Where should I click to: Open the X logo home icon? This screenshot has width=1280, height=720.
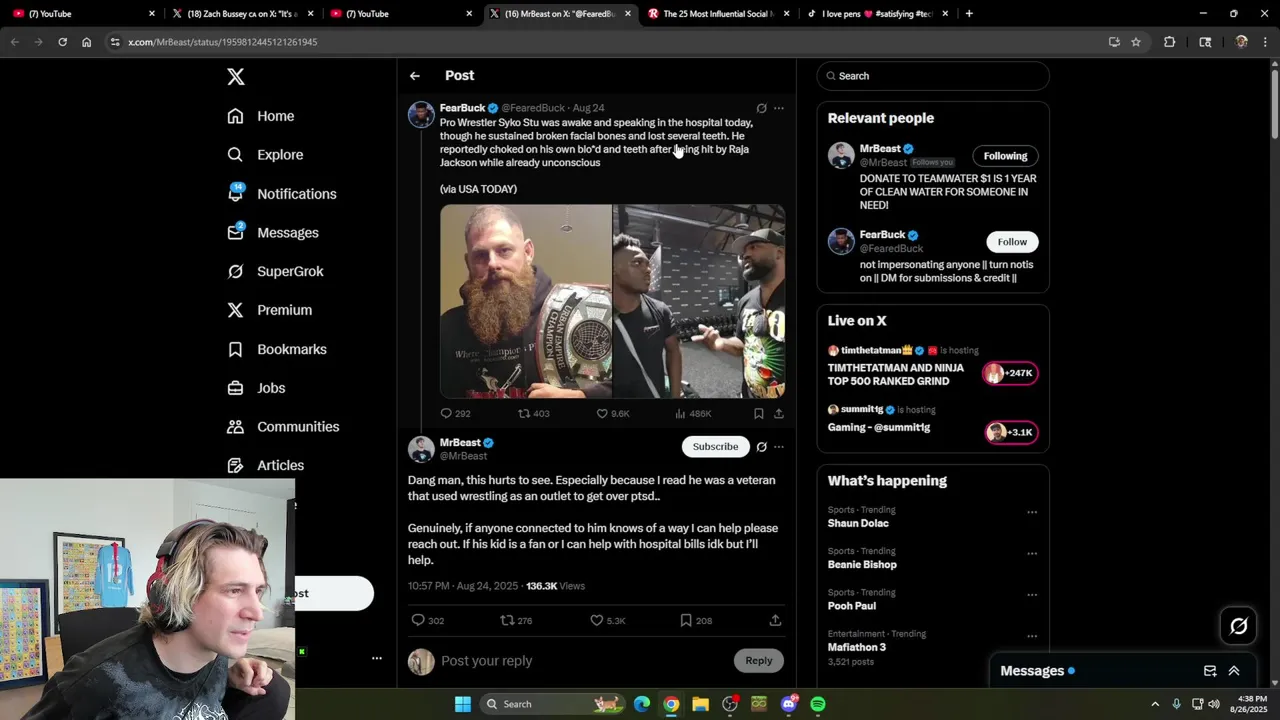[x=235, y=77]
